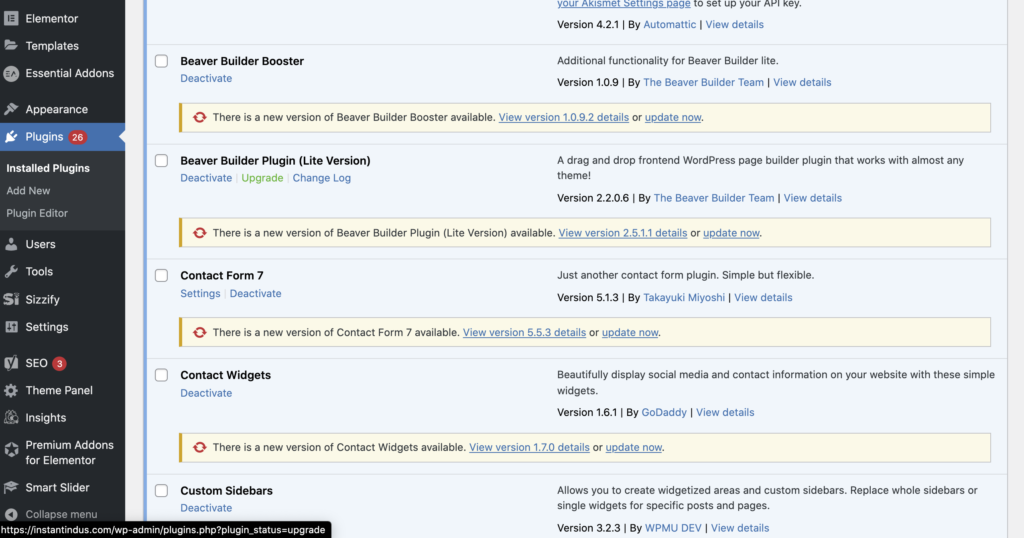Image resolution: width=1024 pixels, height=538 pixels.
Task: Click View version 2.5.1.1 details
Action: tap(622, 233)
